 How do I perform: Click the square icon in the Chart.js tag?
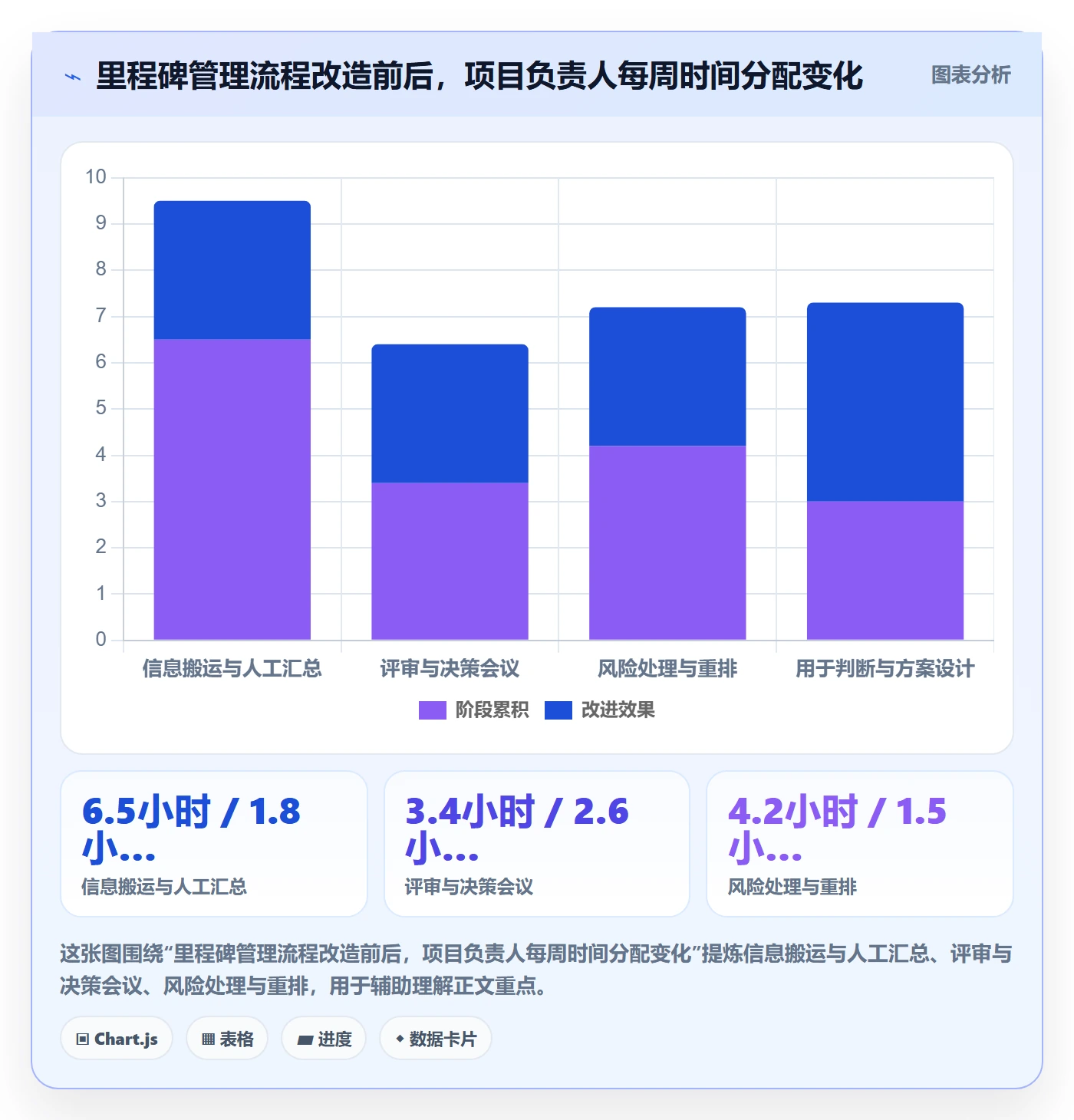pos(83,1039)
